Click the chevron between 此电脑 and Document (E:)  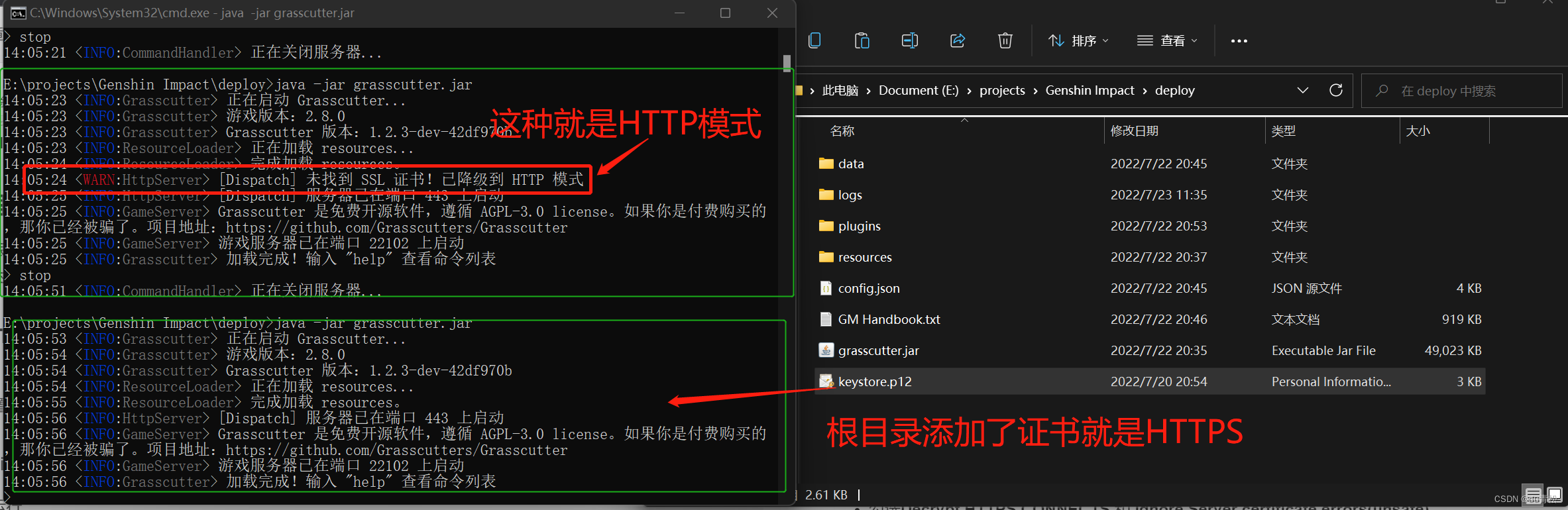868,91
